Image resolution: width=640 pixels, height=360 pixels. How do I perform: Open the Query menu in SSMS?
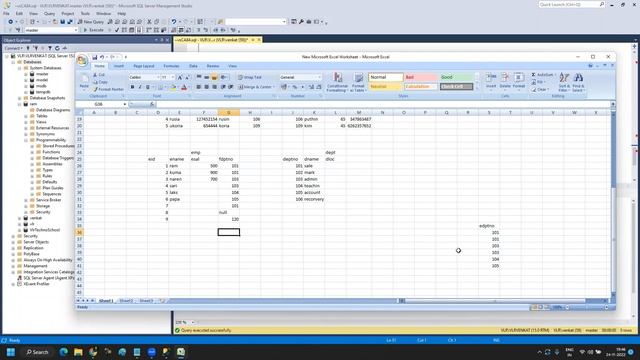(x=49, y=13)
